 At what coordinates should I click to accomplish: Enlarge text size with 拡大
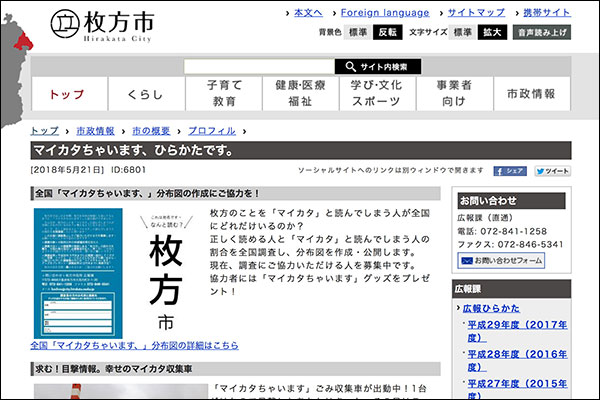pos(491,32)
